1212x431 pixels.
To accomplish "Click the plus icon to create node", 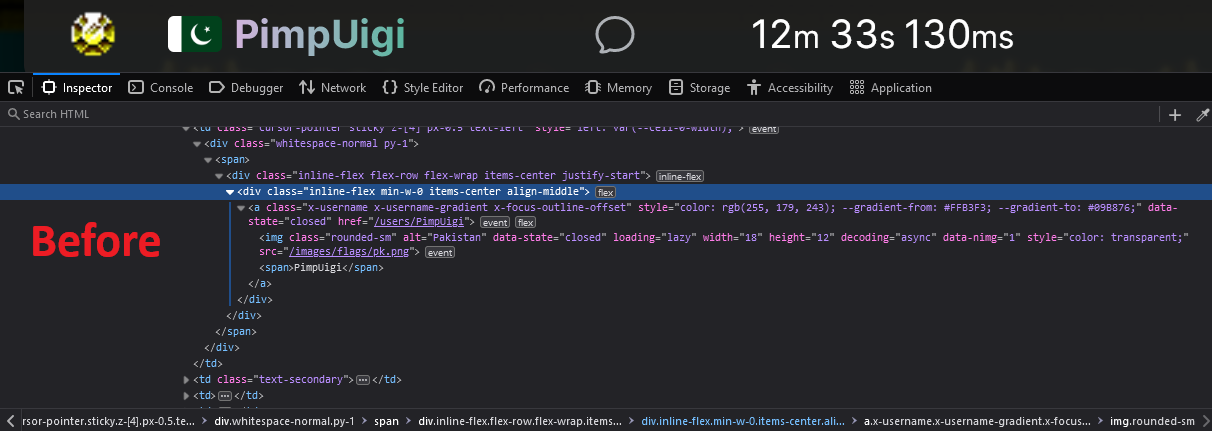I will [1175, 114].
